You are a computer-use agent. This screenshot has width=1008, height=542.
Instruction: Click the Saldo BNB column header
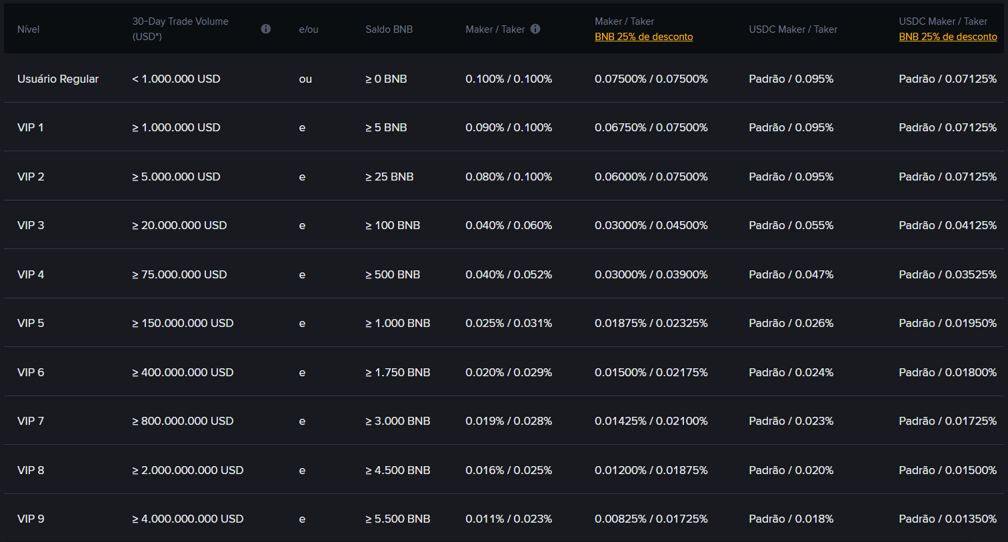pyautogui.click(x=389, y=29)
